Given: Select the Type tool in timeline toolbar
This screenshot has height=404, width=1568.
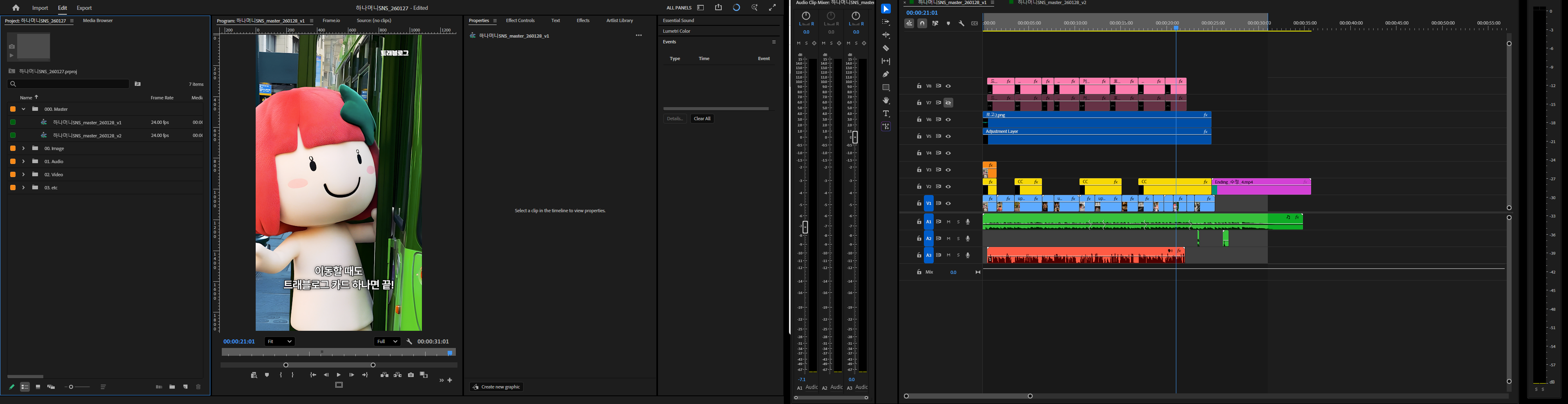Looking at the screenshot, I should click(x=885, y=113).
